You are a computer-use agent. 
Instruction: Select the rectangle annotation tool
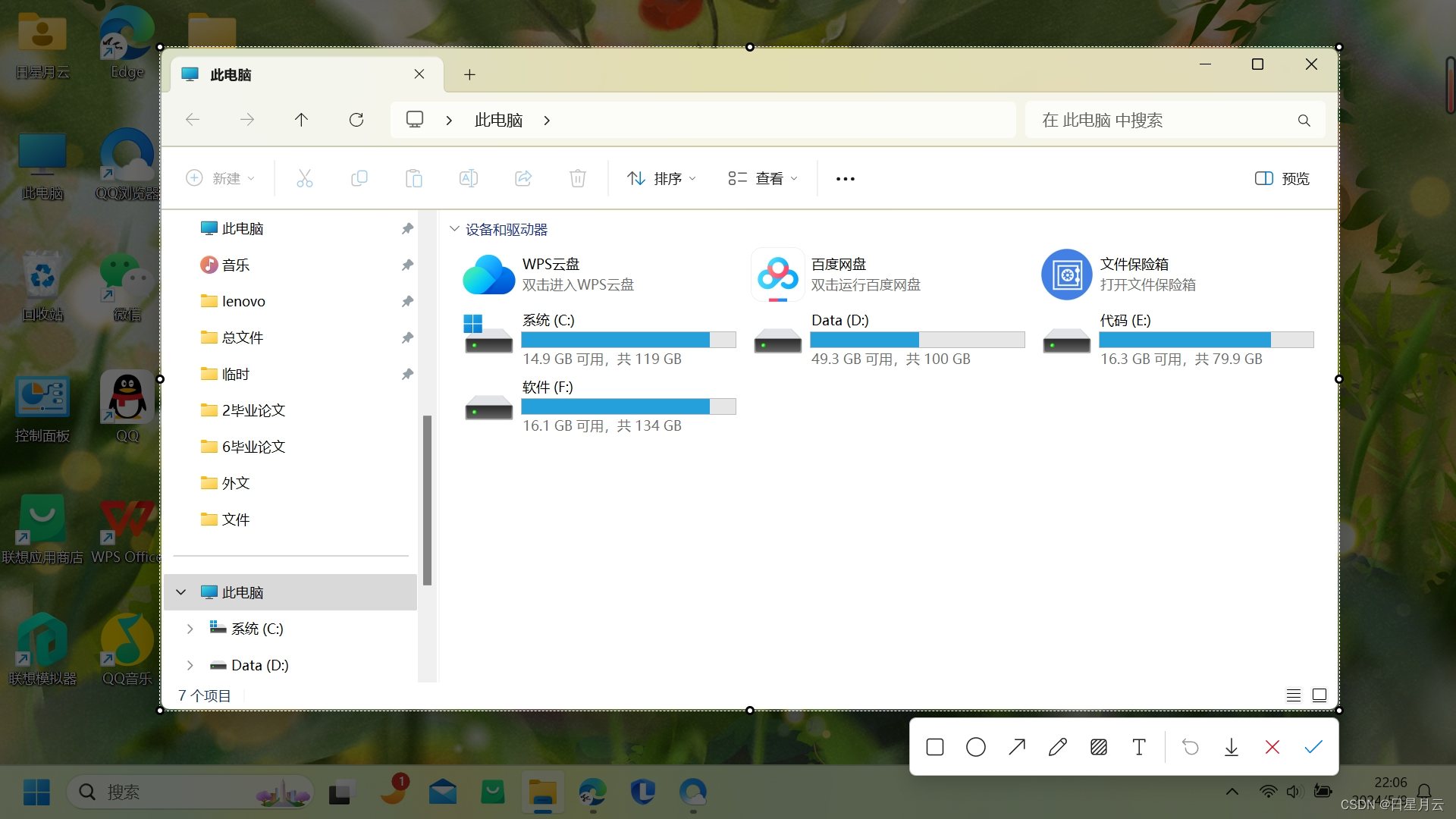tap(935, 747)
